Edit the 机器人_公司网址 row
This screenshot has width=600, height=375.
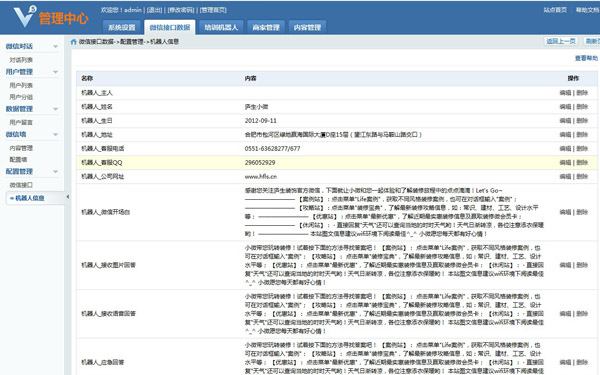565,176
